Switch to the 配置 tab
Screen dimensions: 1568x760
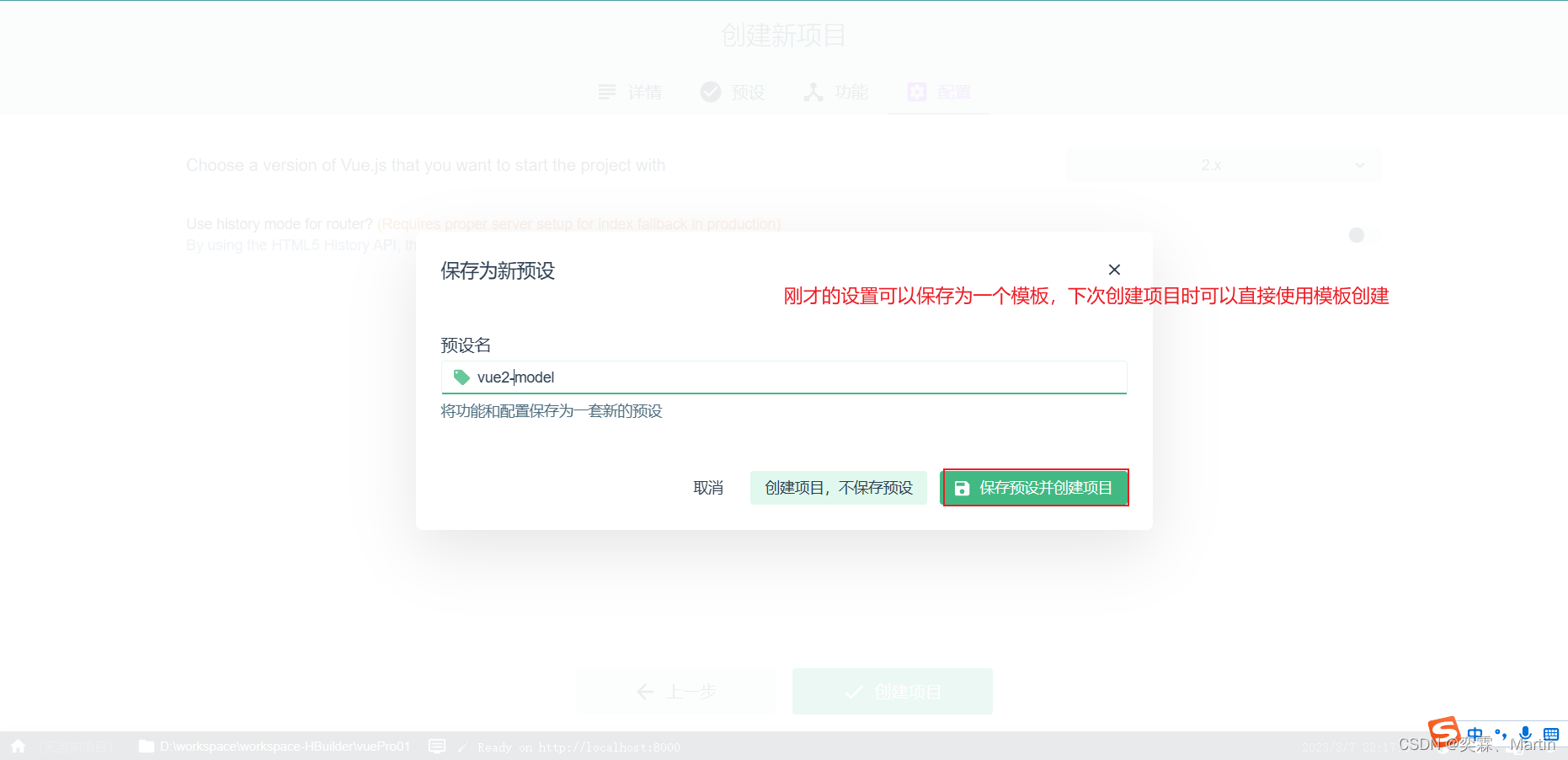pyautogui.click(x=939, y=92)
